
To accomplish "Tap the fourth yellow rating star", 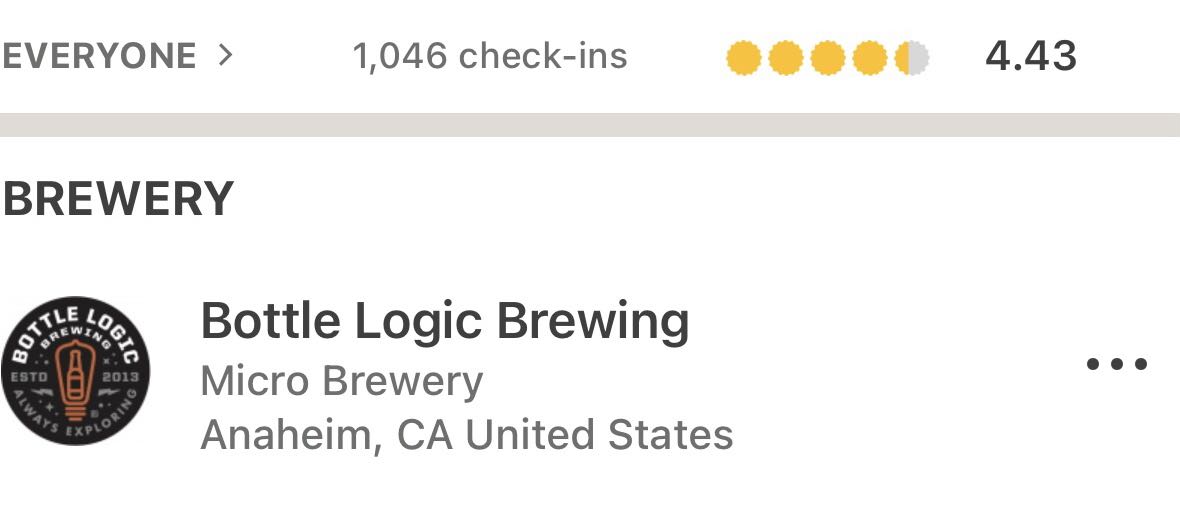I will 869,58.
